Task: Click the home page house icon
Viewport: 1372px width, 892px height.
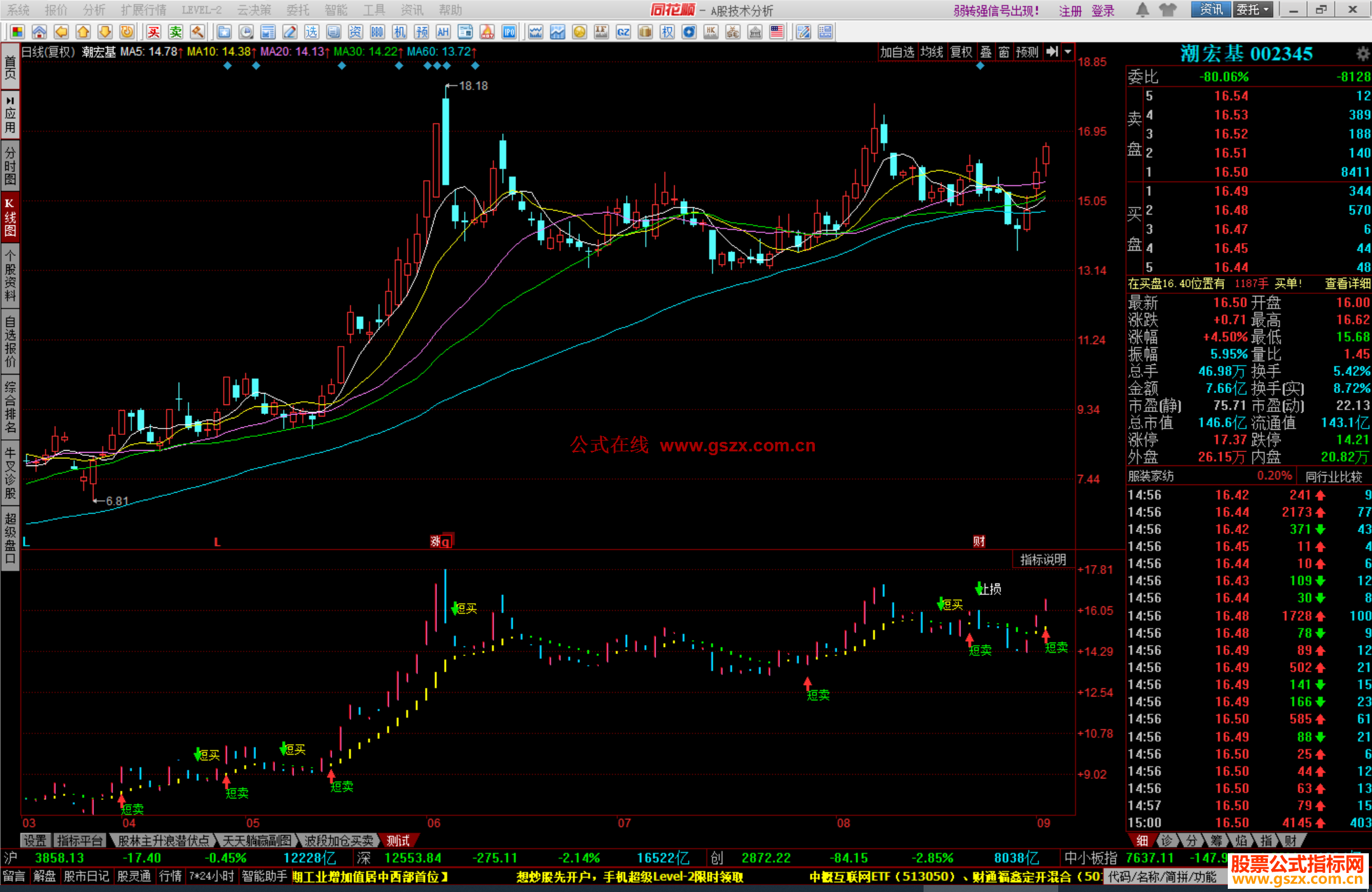Action: pyautogui.click(x=39, y=32)
